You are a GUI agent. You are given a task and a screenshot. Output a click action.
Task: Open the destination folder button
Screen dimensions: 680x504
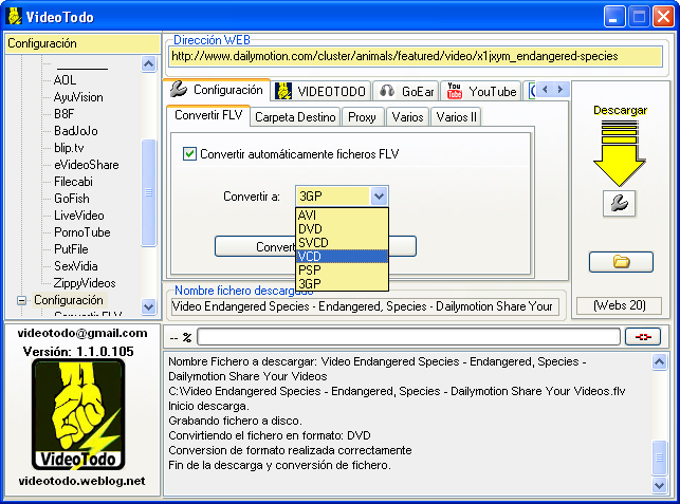tap(621, 262)
